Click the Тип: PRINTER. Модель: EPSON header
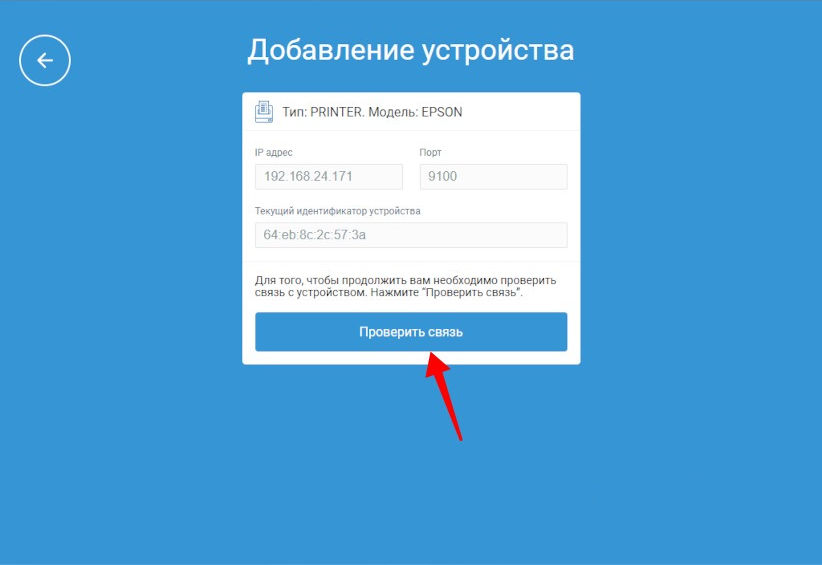Screen dimensions: 822x565 click(x=372, y=112)
